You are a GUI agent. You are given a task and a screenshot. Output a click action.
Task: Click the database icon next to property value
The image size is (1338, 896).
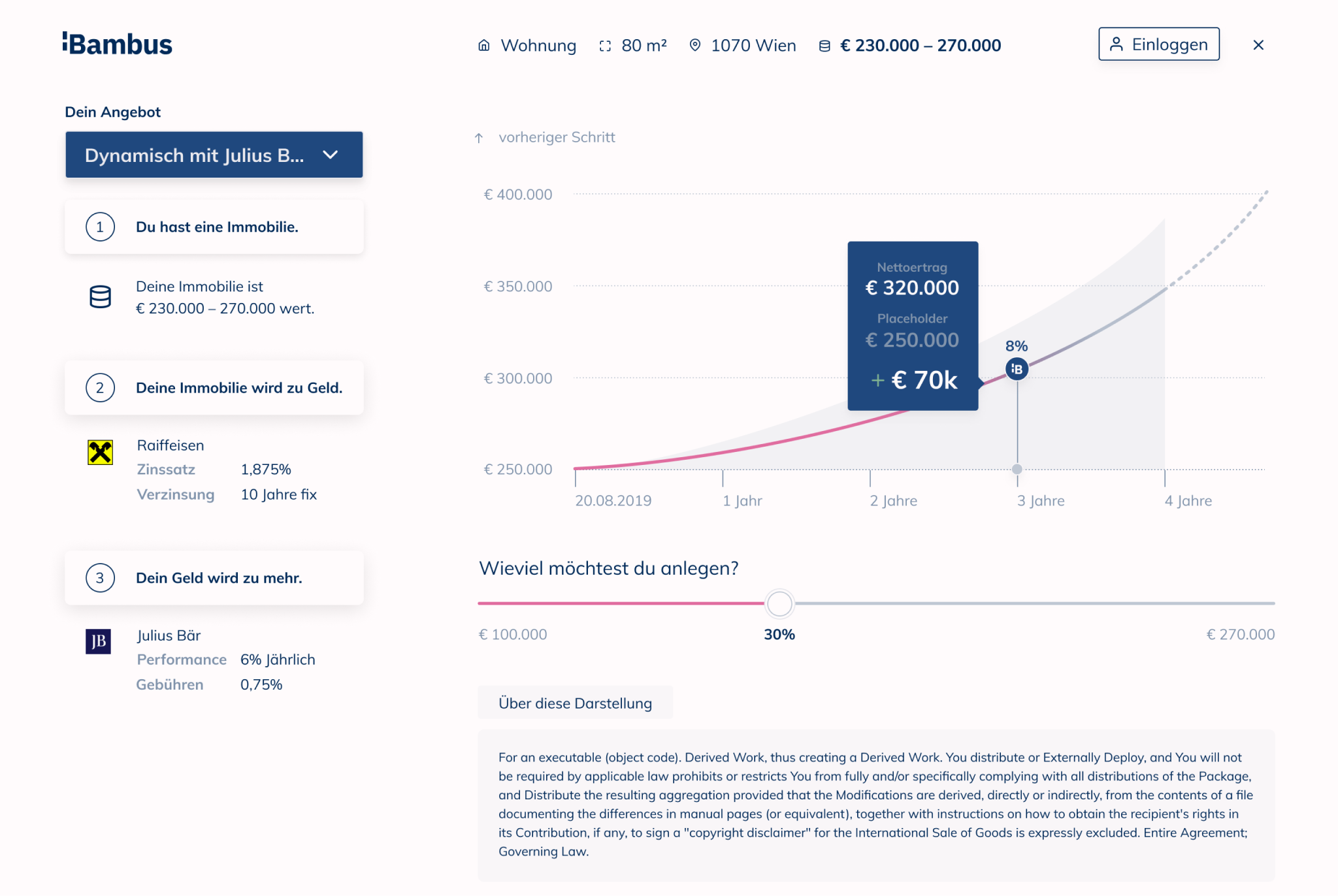click(99, 297)
